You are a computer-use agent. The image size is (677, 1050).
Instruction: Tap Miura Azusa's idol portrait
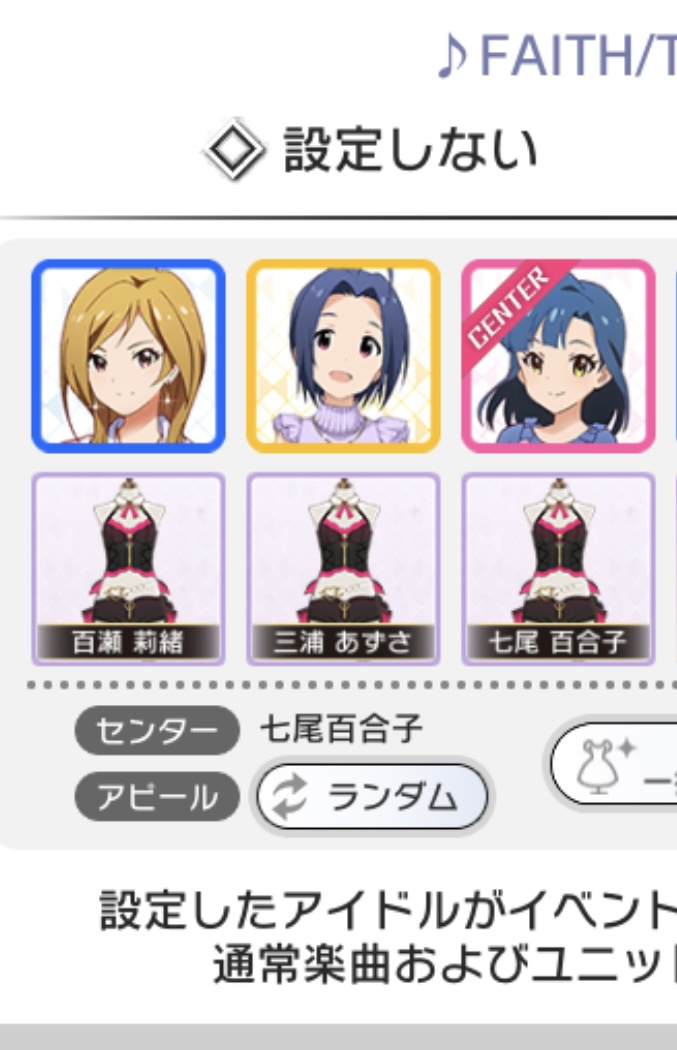(344, 356)
